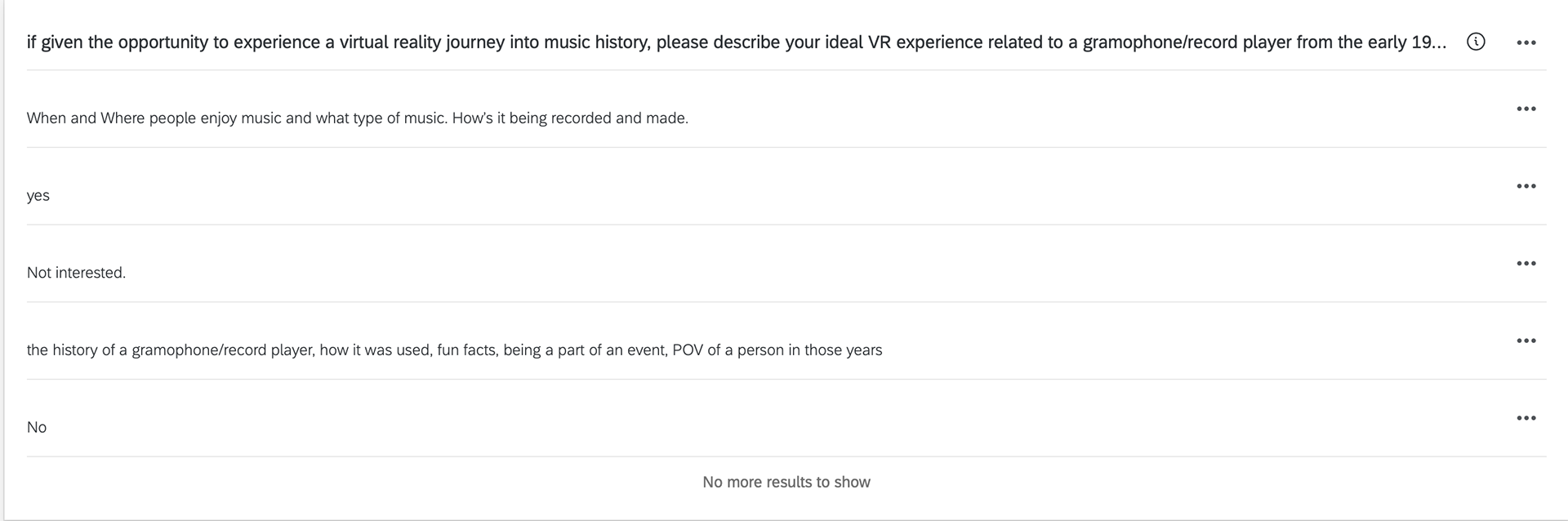
Task: Click the 'No more results to show' message
Action: pyautogui.click(x=786, y=482)
